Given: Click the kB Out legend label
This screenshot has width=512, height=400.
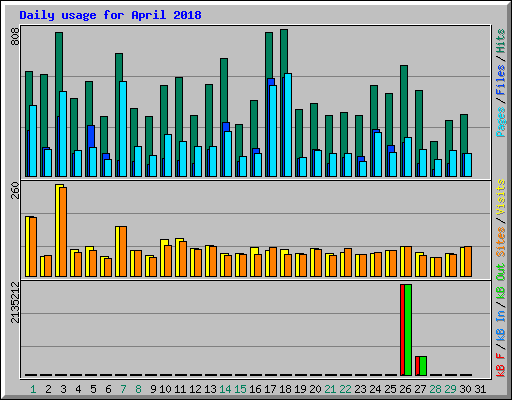Looking at the screenshot, I should click(x=501, y=281).
